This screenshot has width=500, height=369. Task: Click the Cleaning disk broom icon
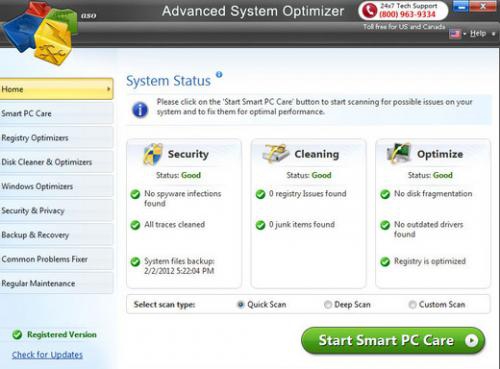(275, 153)
